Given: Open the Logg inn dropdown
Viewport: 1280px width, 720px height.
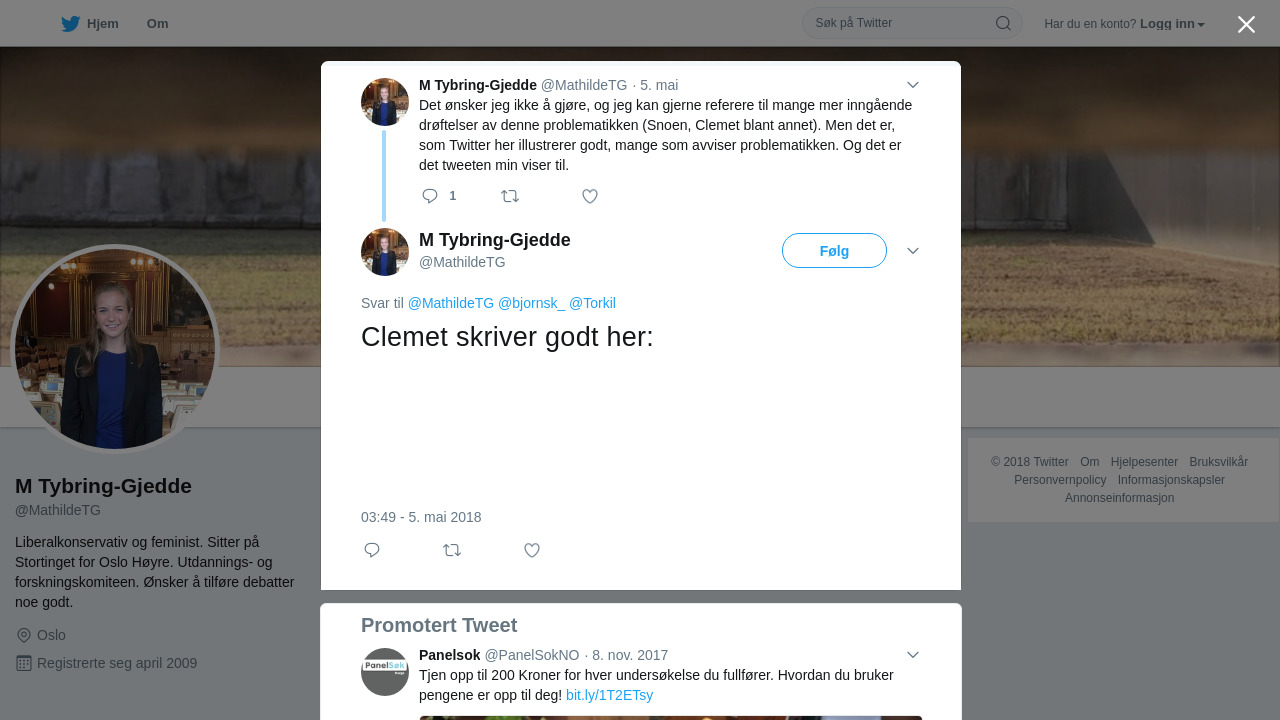Looking at the screenshot, I should pos(1172,24).
